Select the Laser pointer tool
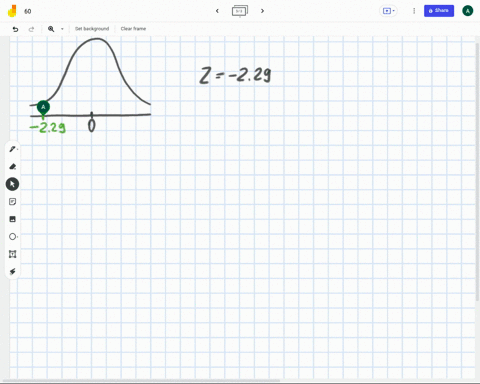 (x=13, y=272)
